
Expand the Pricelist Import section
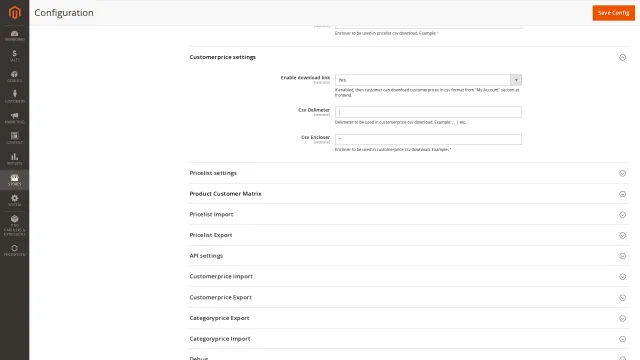[x=622, y=215]
